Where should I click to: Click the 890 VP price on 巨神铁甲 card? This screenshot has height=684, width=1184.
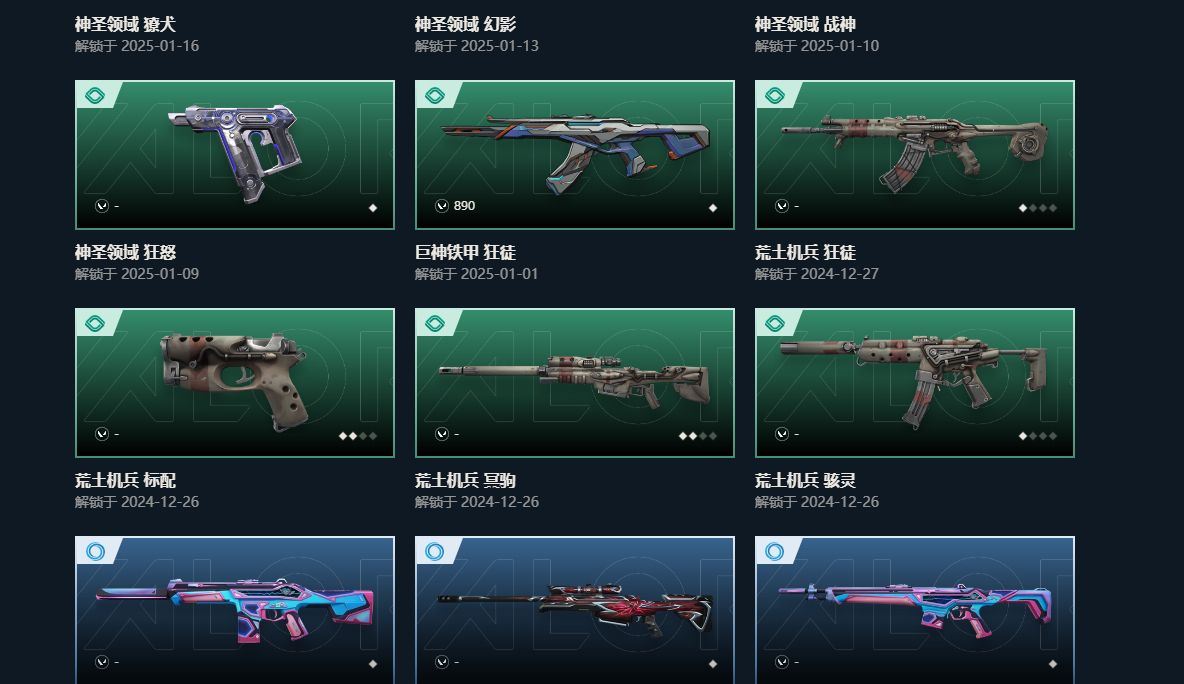[x=464, y=205]
